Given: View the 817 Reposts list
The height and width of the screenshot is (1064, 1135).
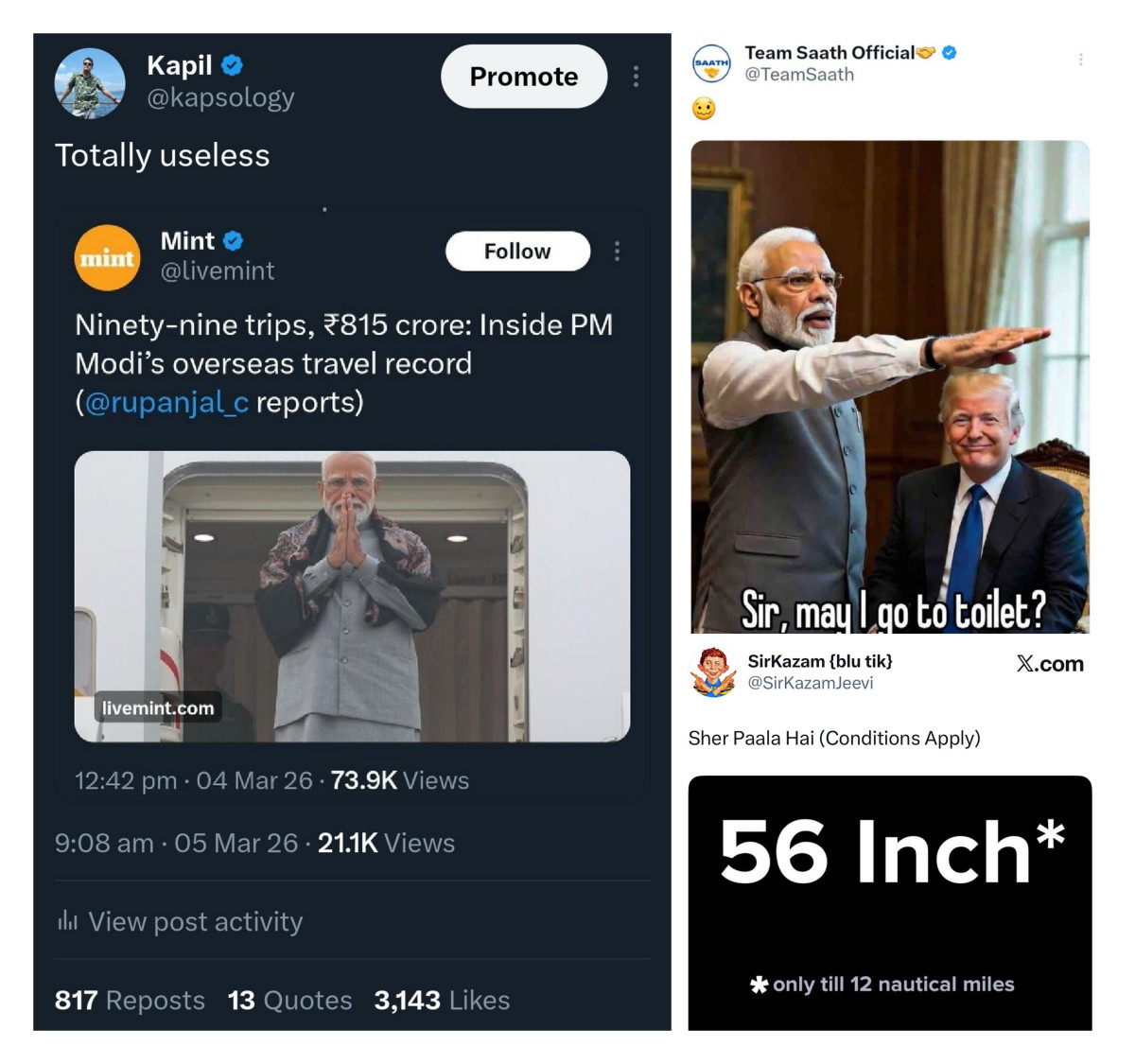Looking at the screenshot, I should tap(130, 1000).
